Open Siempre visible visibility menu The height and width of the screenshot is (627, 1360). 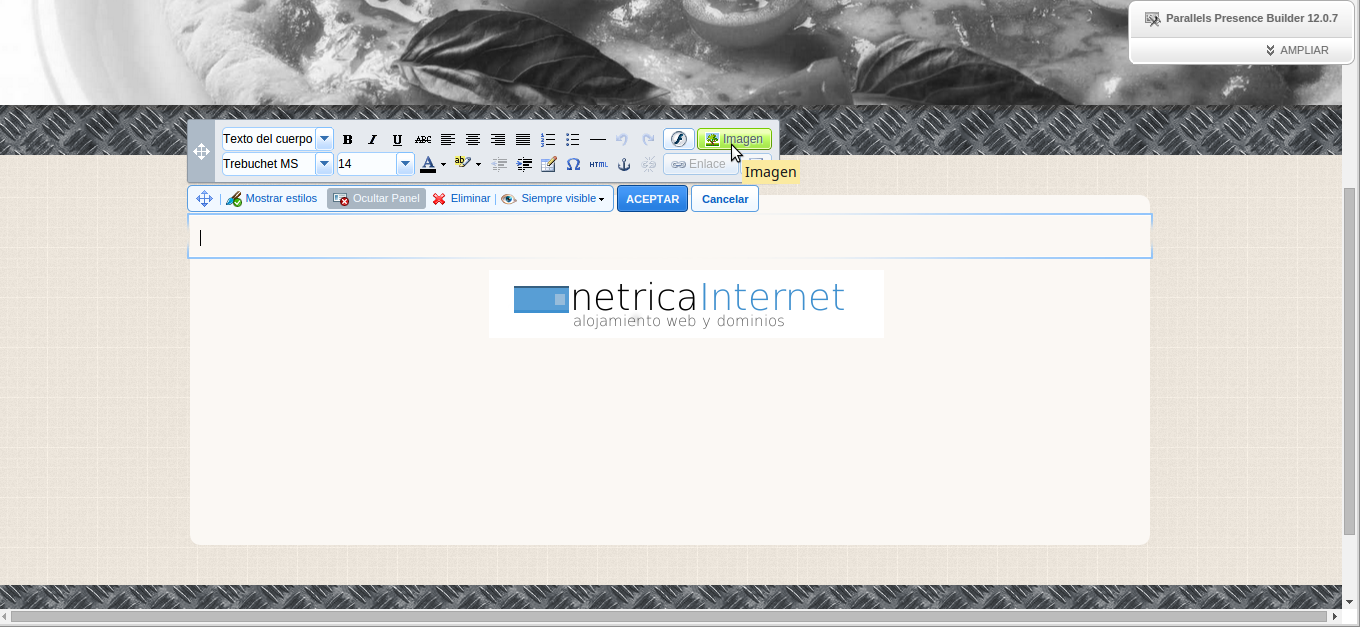(553, 199)
